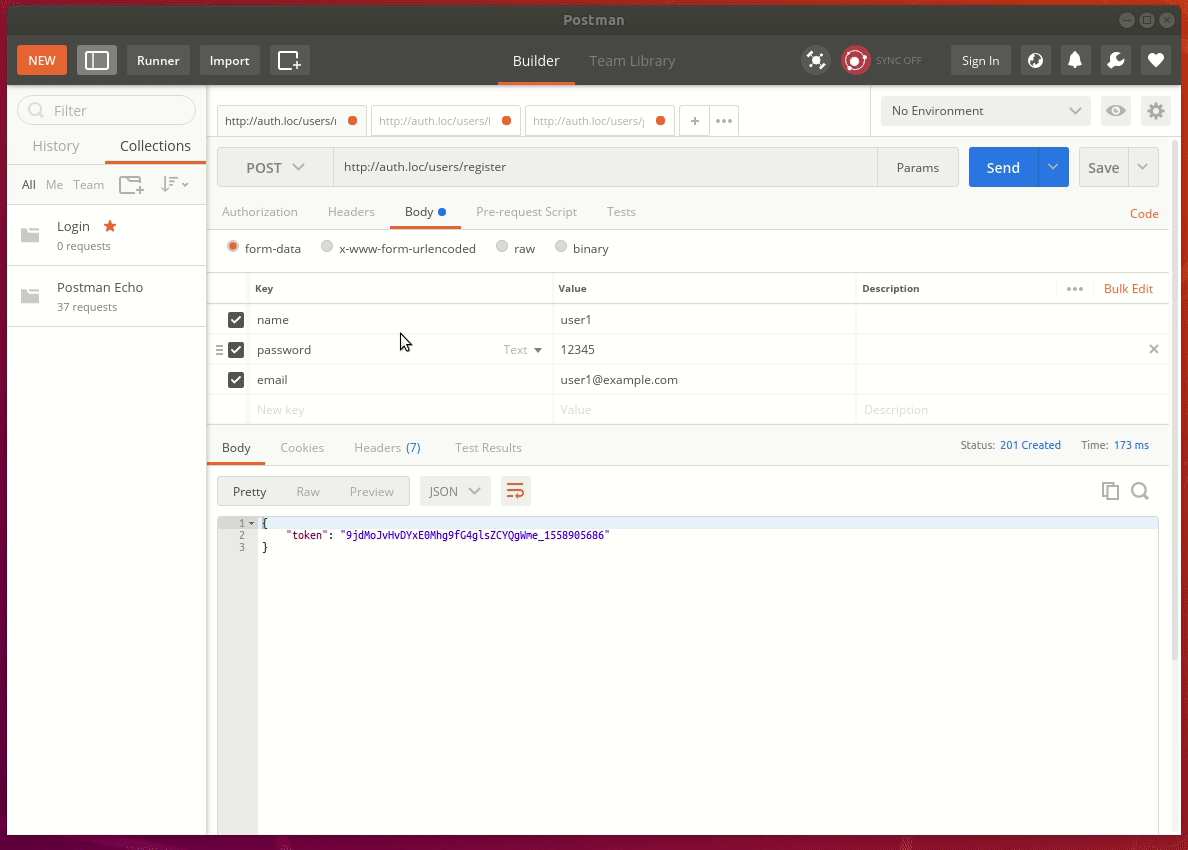Toggle response line wrap icon
This screenshot has height=850, width=1188.
pos(515,492)
